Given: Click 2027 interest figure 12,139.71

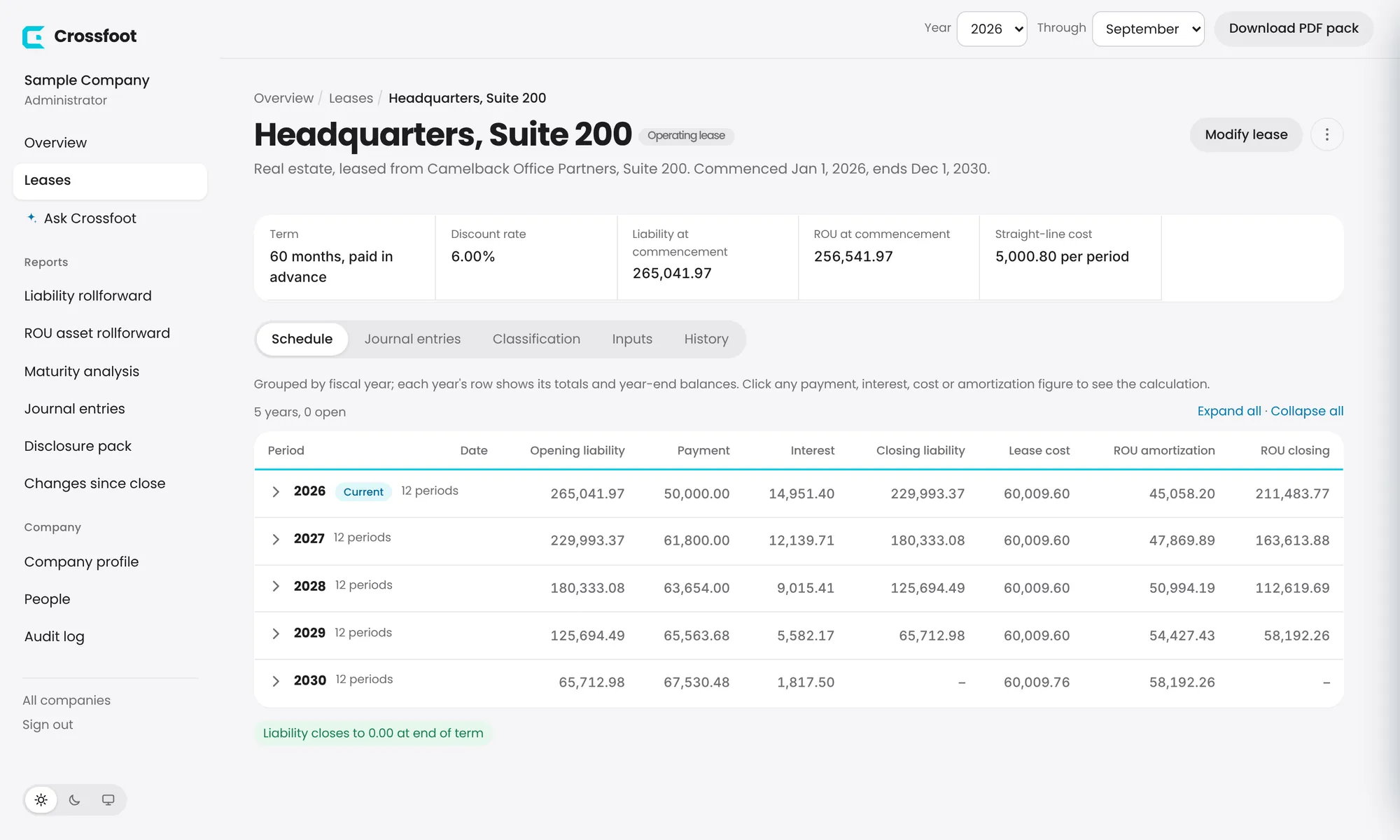Looking at the screenshot, I should [x=801, y=540].
